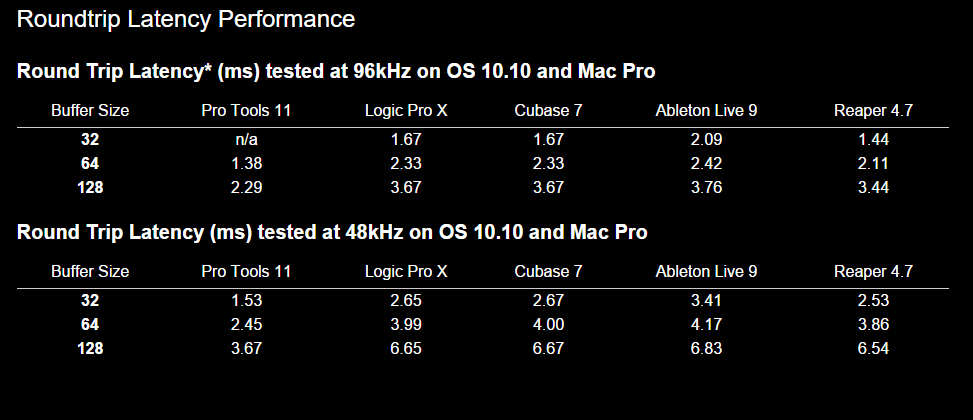This screenshot has height=420, width=973.
Task: Click the Ableton Live 9 value 2.09
Action: click(706, 140)
